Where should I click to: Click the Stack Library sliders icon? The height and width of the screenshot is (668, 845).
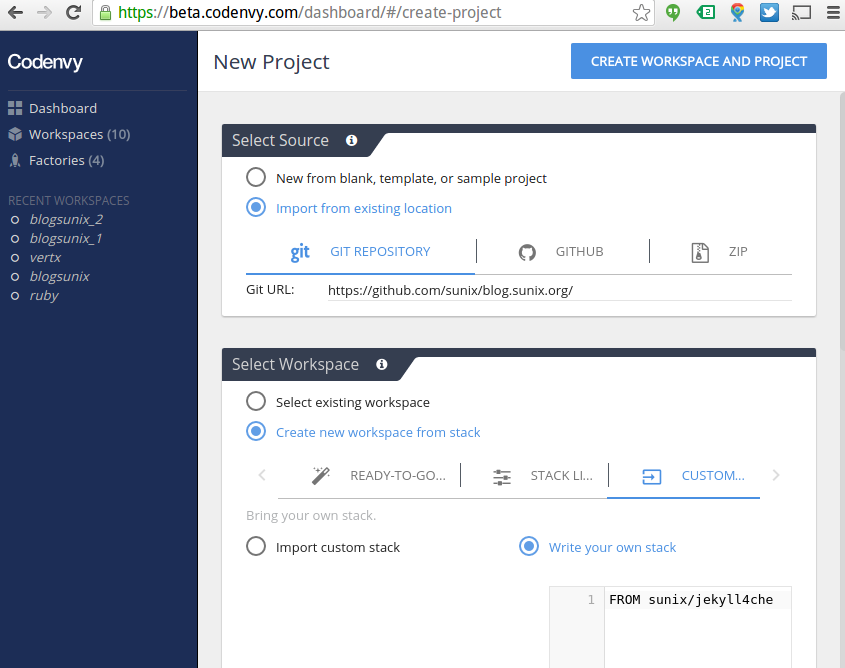[502, 477]
